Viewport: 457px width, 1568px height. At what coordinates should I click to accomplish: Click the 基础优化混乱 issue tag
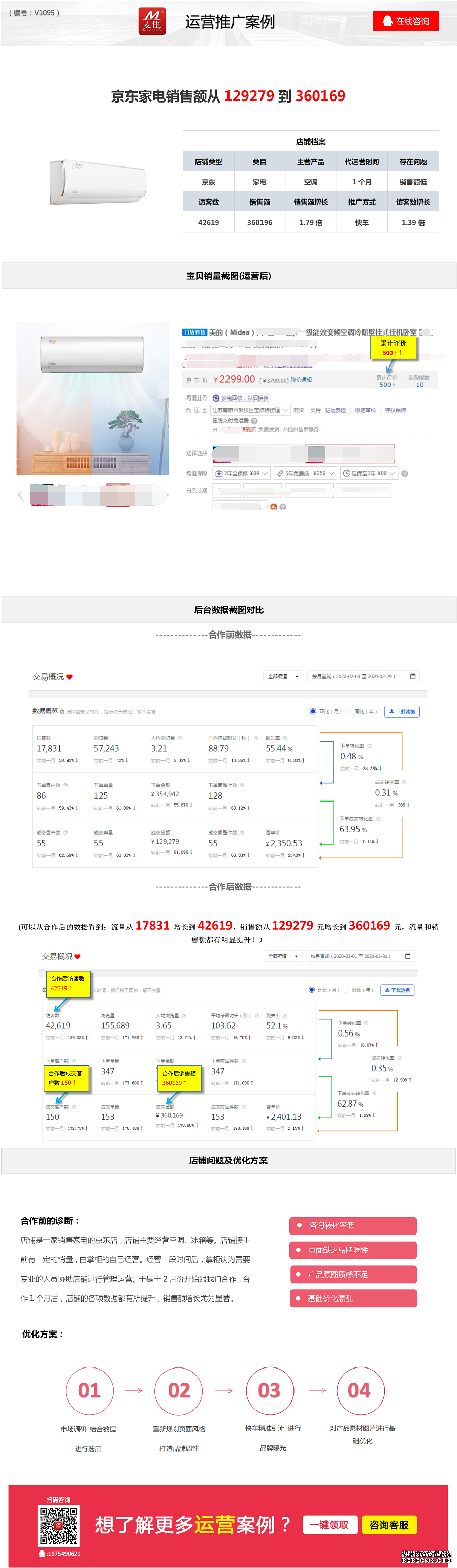[x=353, y=1298]
